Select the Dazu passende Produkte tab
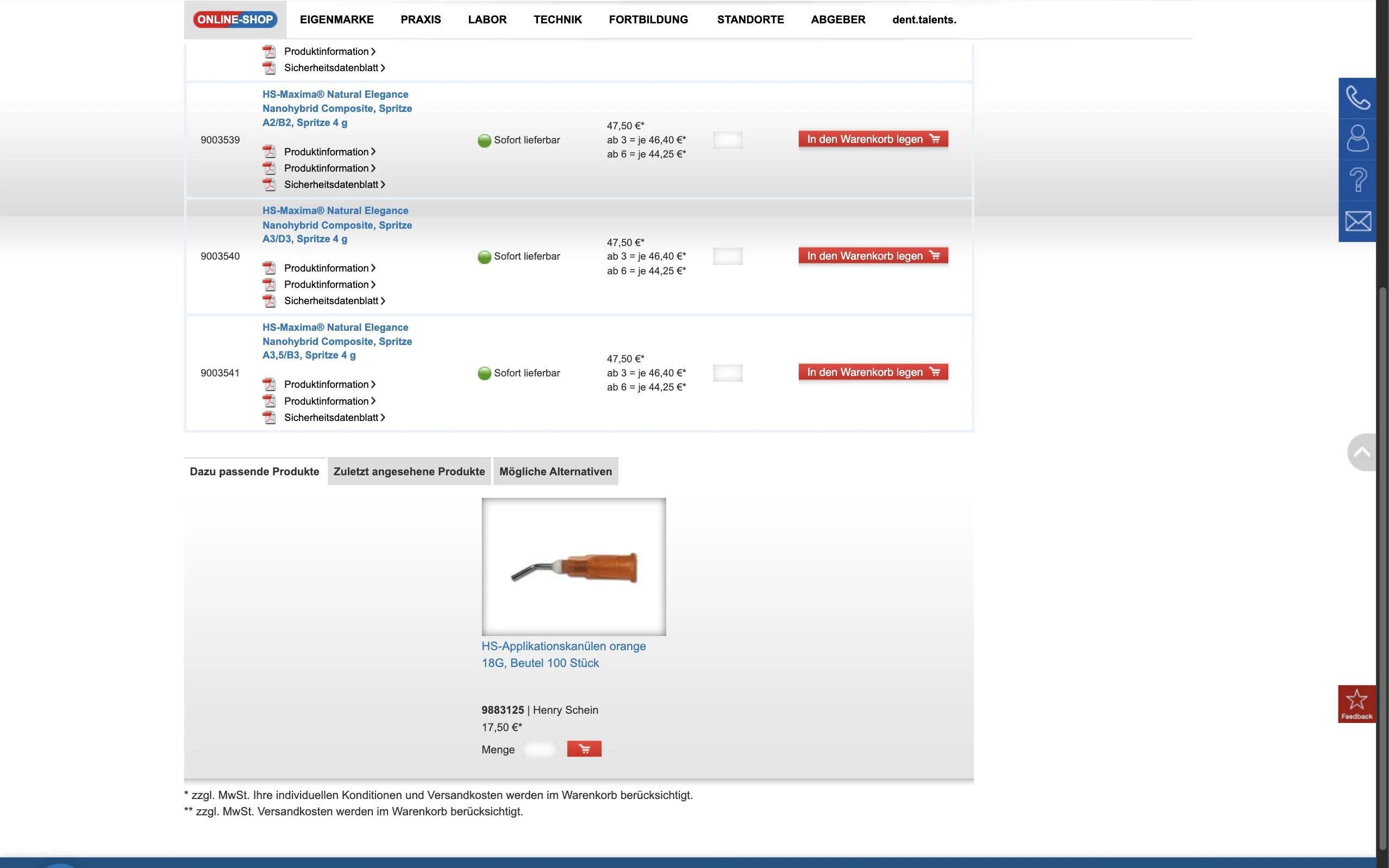The width and height of the screenshot is (1389, 868). click(254, 471)
